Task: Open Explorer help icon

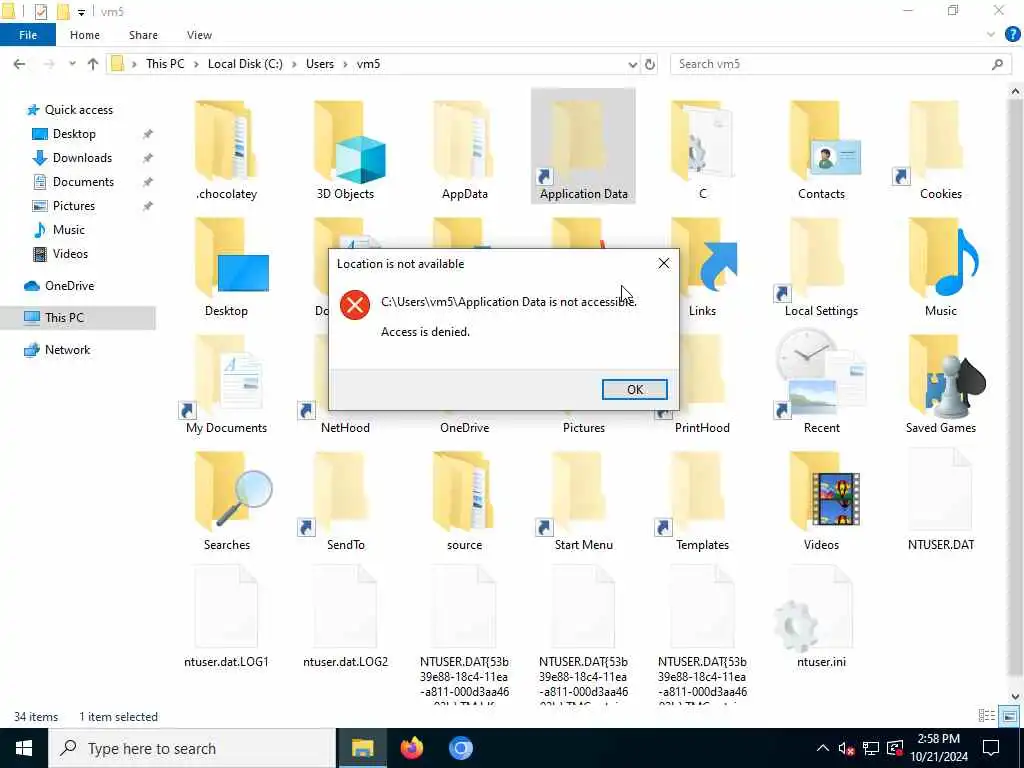Action: (x=1012, y=35)
